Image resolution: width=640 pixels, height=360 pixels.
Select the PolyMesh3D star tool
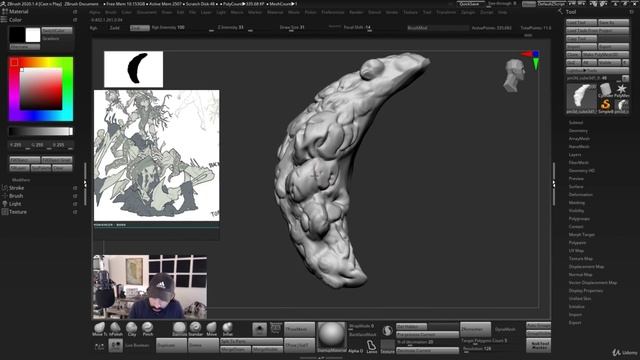pyautogui.click(x=622, y=90)
